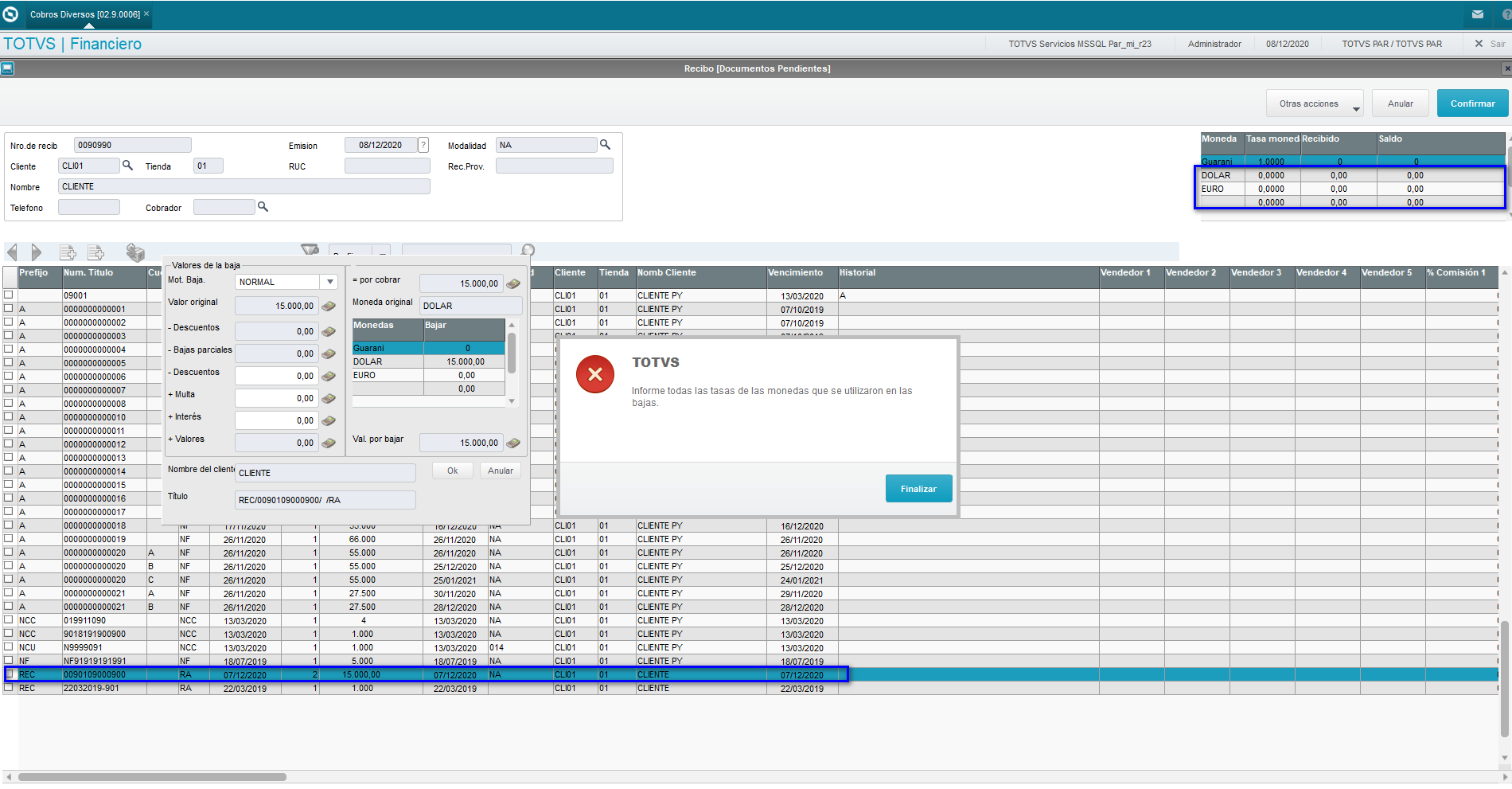Click the Interés amount field

point(276,420)
